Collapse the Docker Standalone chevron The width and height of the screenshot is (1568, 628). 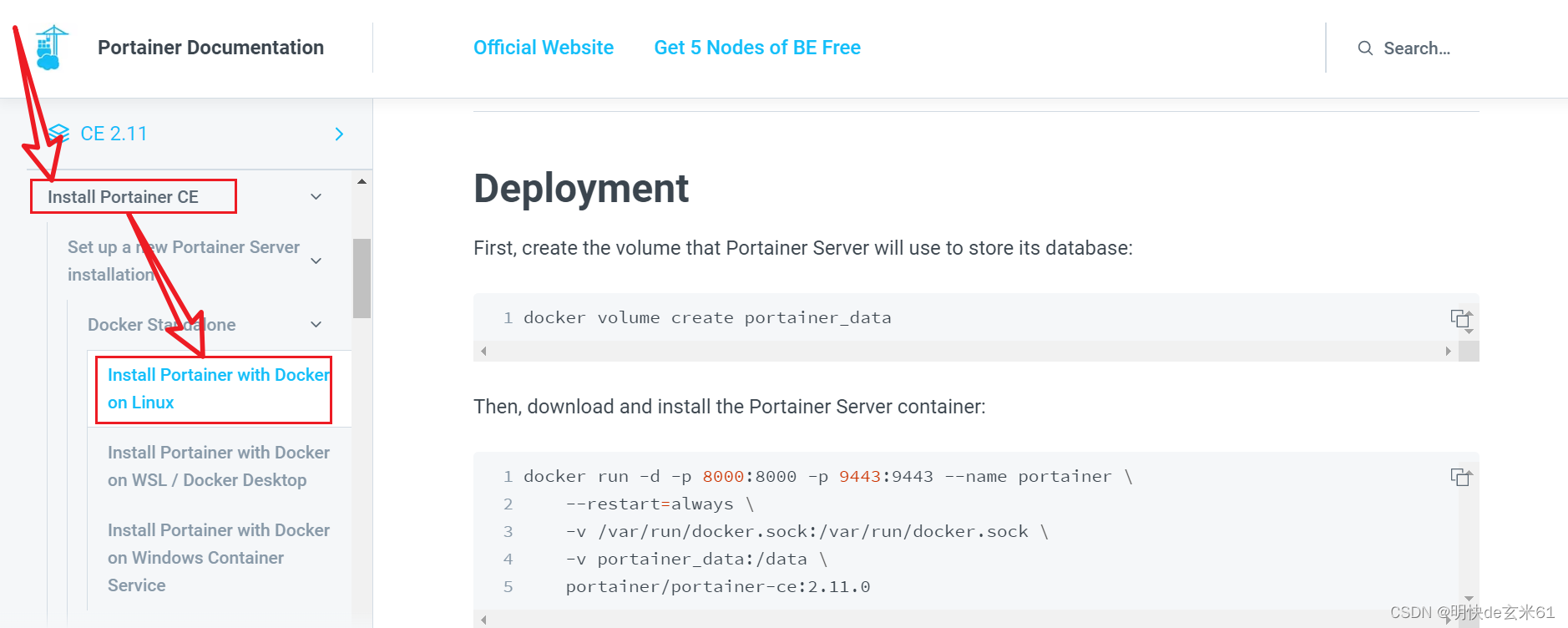pos(316,325)
